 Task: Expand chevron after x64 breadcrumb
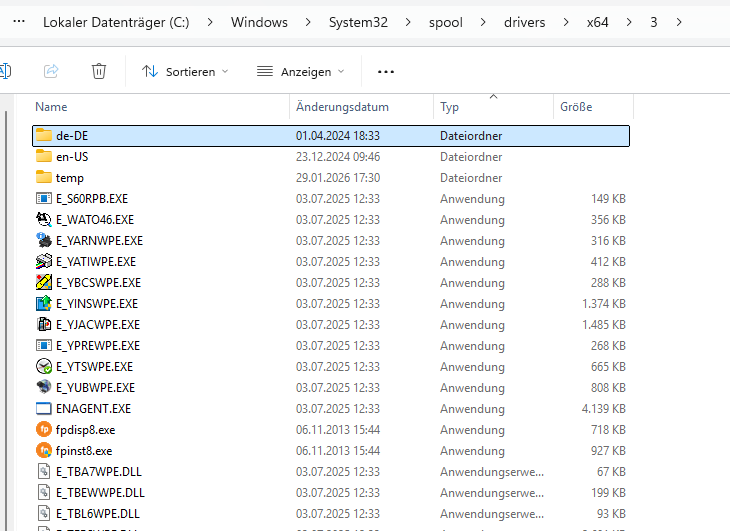(x=629, y=22)
